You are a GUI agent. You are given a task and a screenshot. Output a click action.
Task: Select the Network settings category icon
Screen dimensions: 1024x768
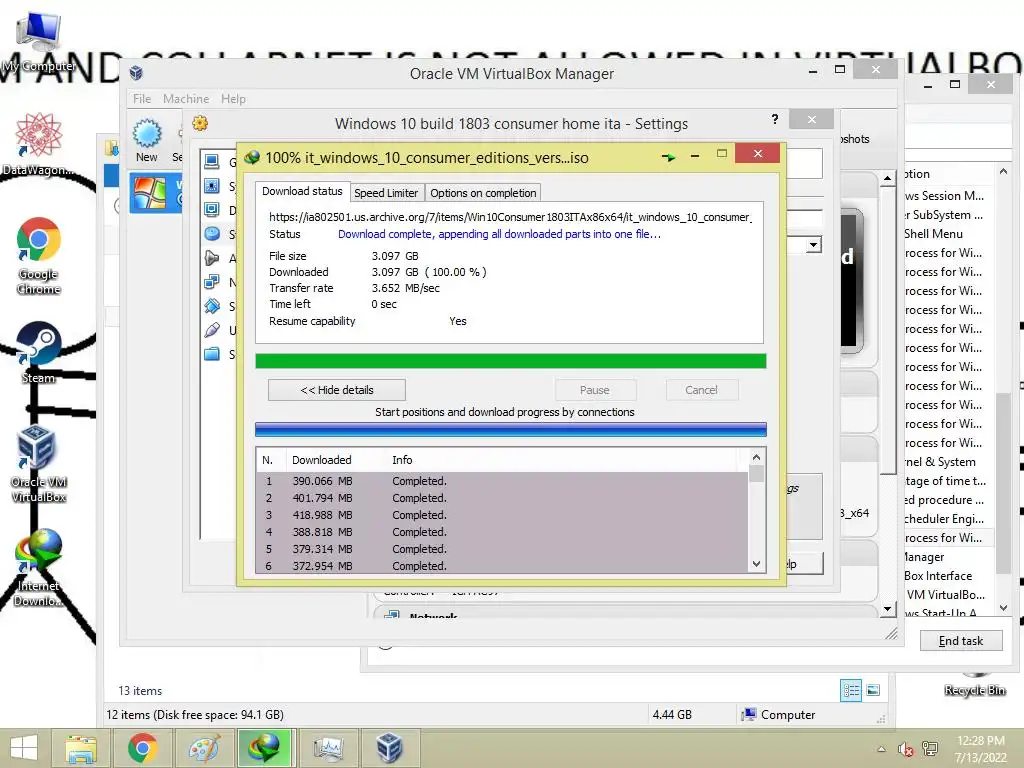coord(212,282)
